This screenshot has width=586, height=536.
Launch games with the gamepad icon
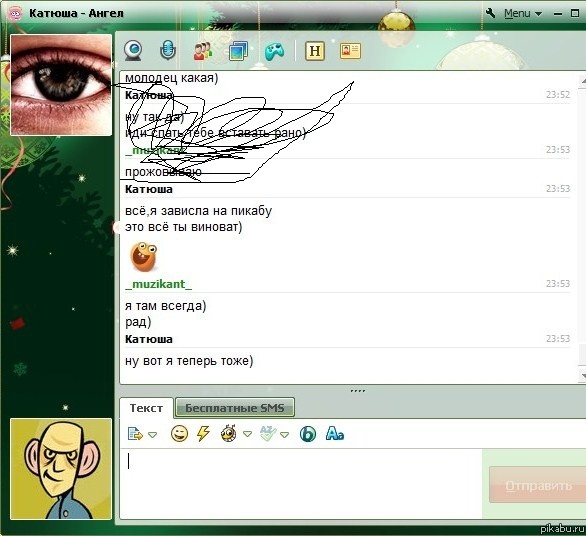(x=275, y=51)
